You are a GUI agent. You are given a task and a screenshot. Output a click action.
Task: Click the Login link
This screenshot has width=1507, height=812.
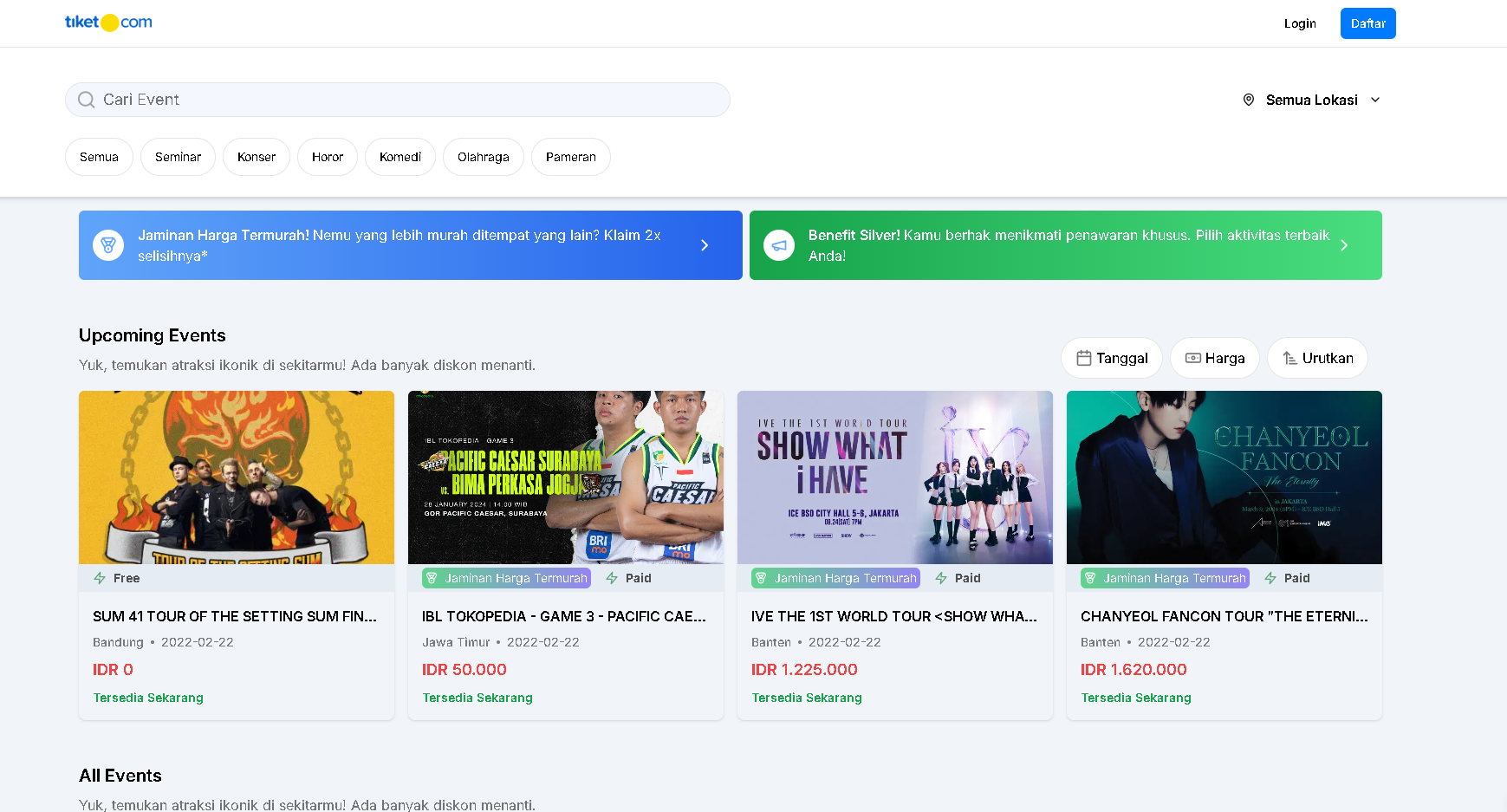coord(1300,23)
